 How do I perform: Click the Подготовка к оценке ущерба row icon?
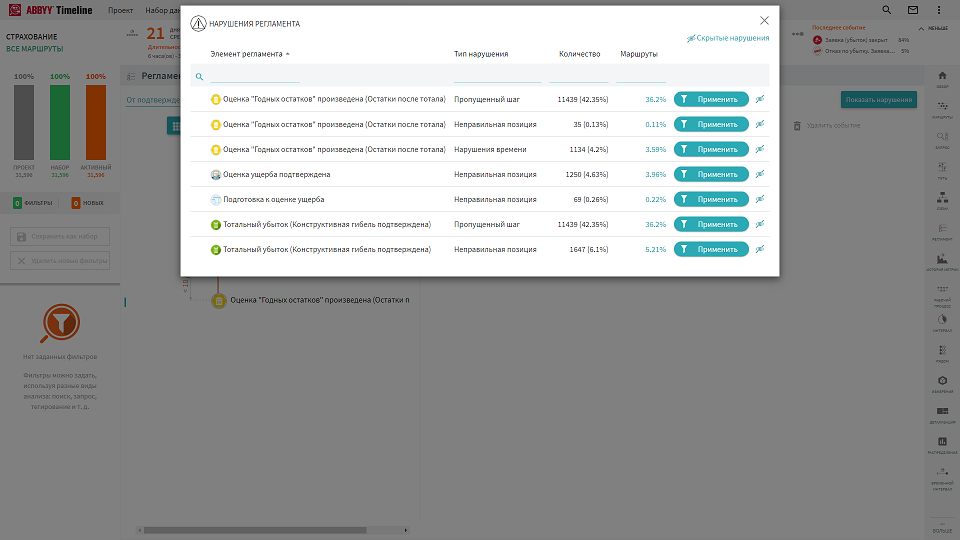pyautogui.click(x=216, y=200)
